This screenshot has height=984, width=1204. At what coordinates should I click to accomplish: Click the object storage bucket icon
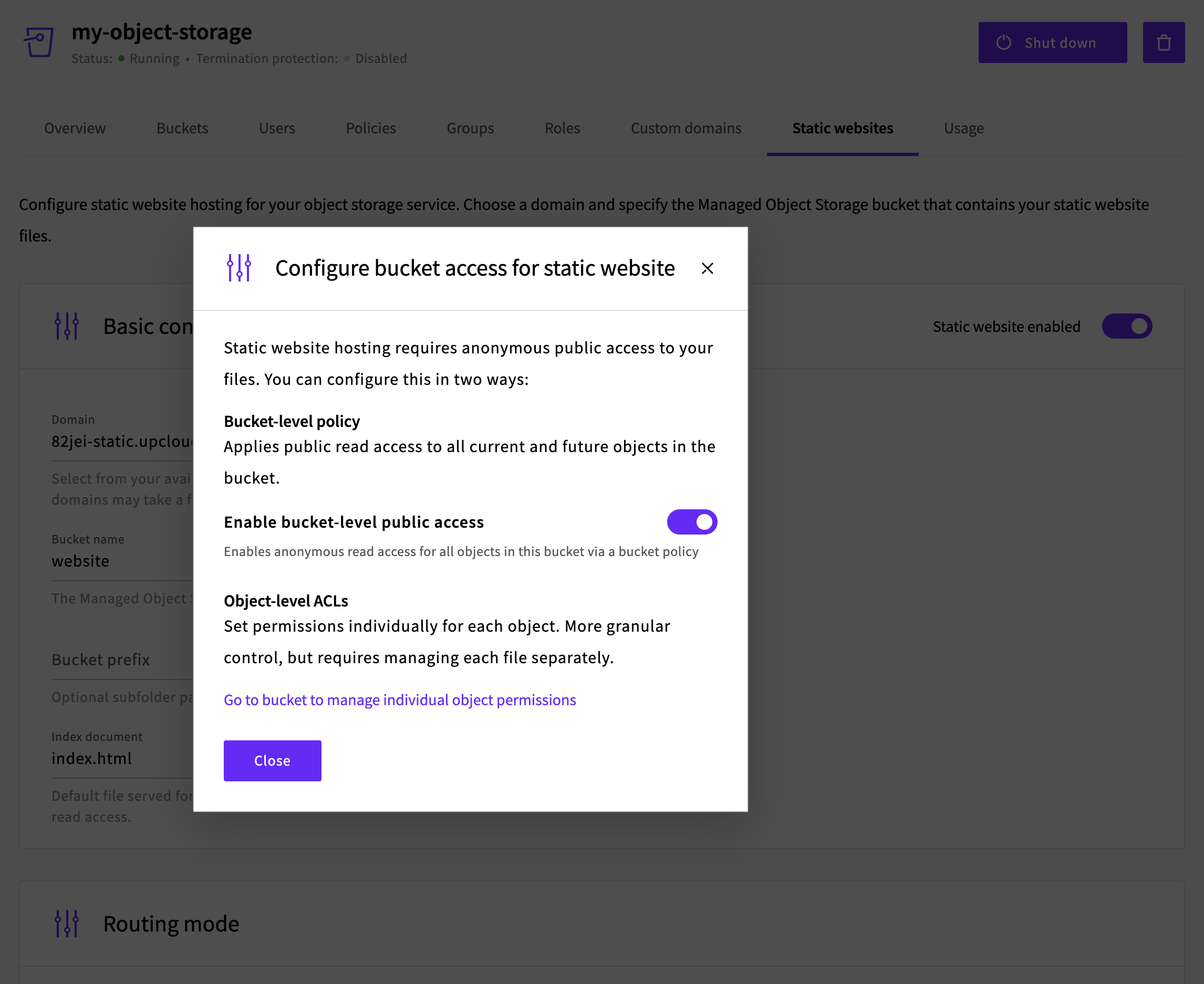(38, 42)
